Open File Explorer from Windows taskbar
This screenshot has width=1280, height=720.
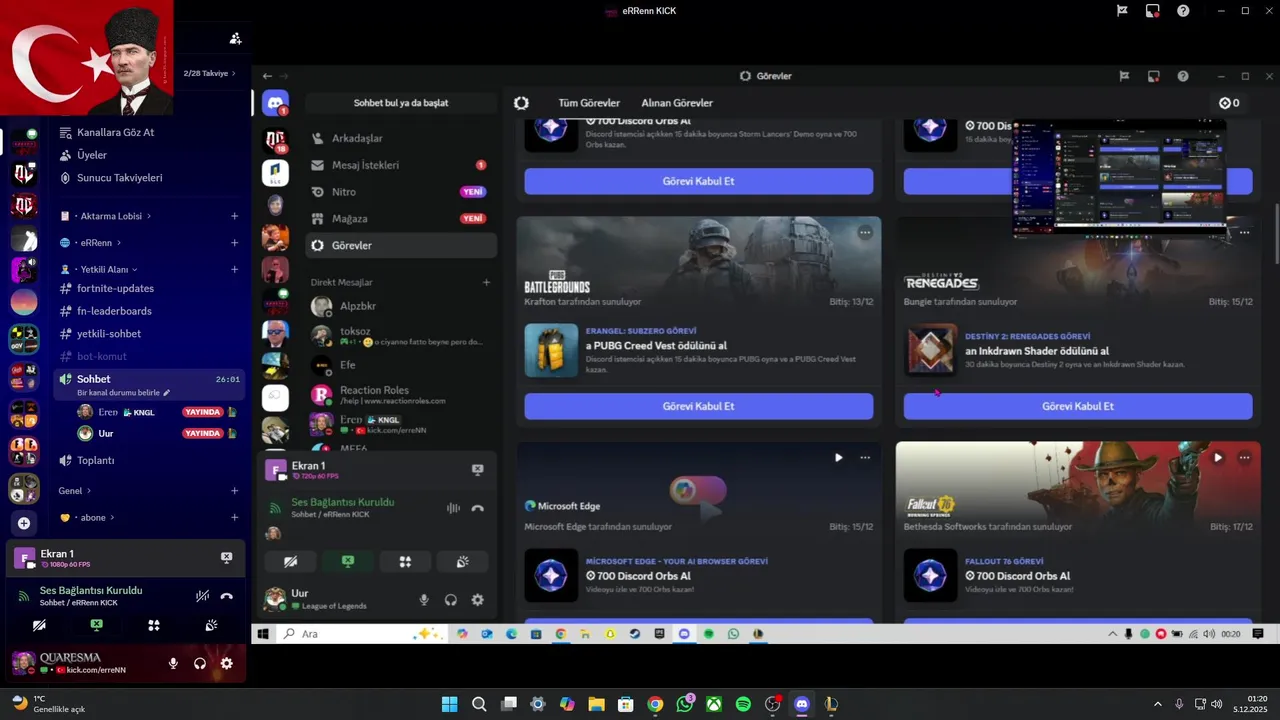click(596, 704)
